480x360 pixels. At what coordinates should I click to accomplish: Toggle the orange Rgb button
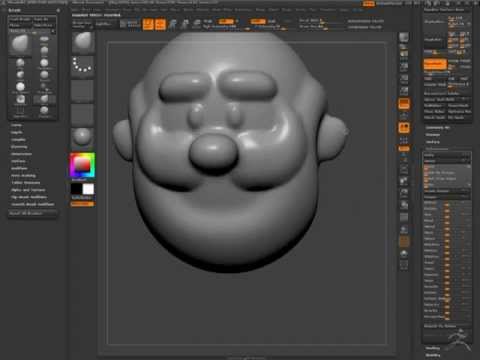click(x=226, y=21)
